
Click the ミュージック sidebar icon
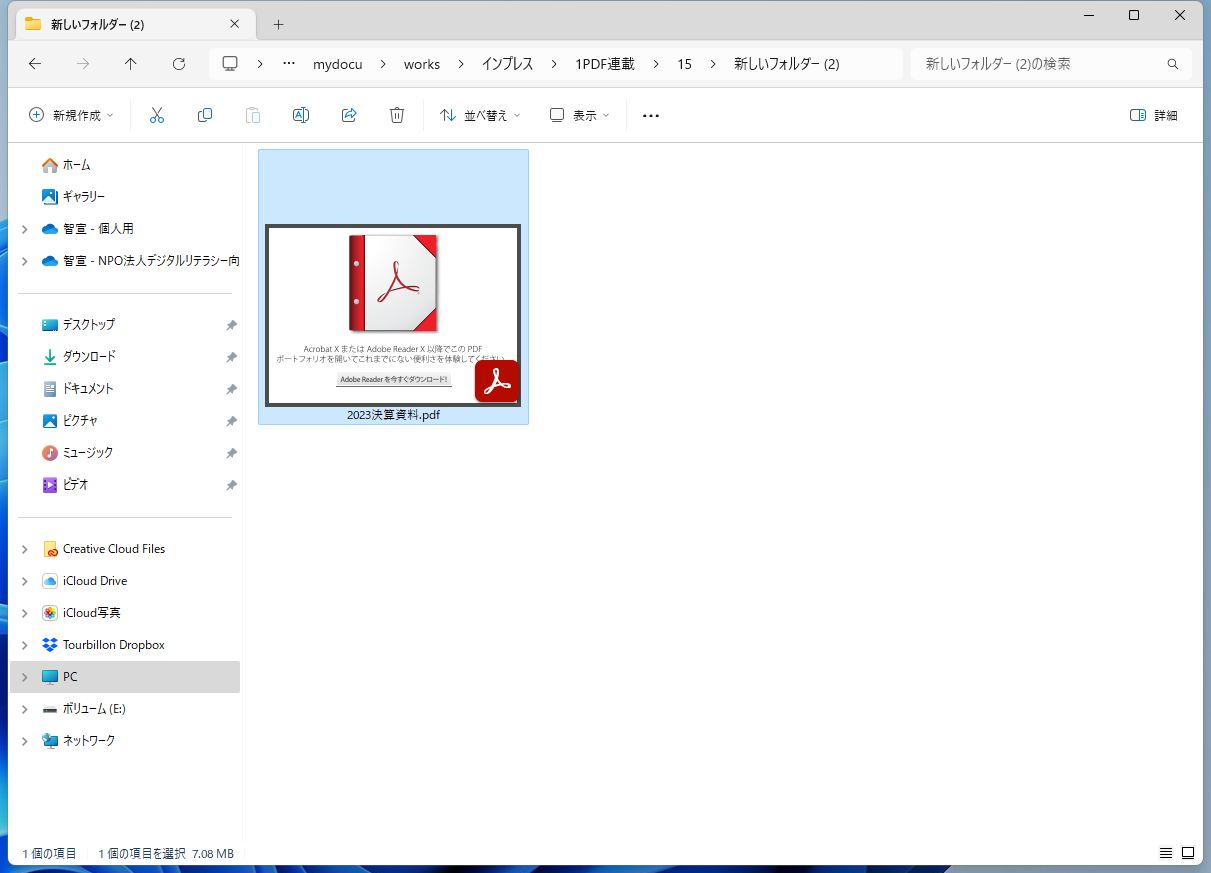pos(47,452)
